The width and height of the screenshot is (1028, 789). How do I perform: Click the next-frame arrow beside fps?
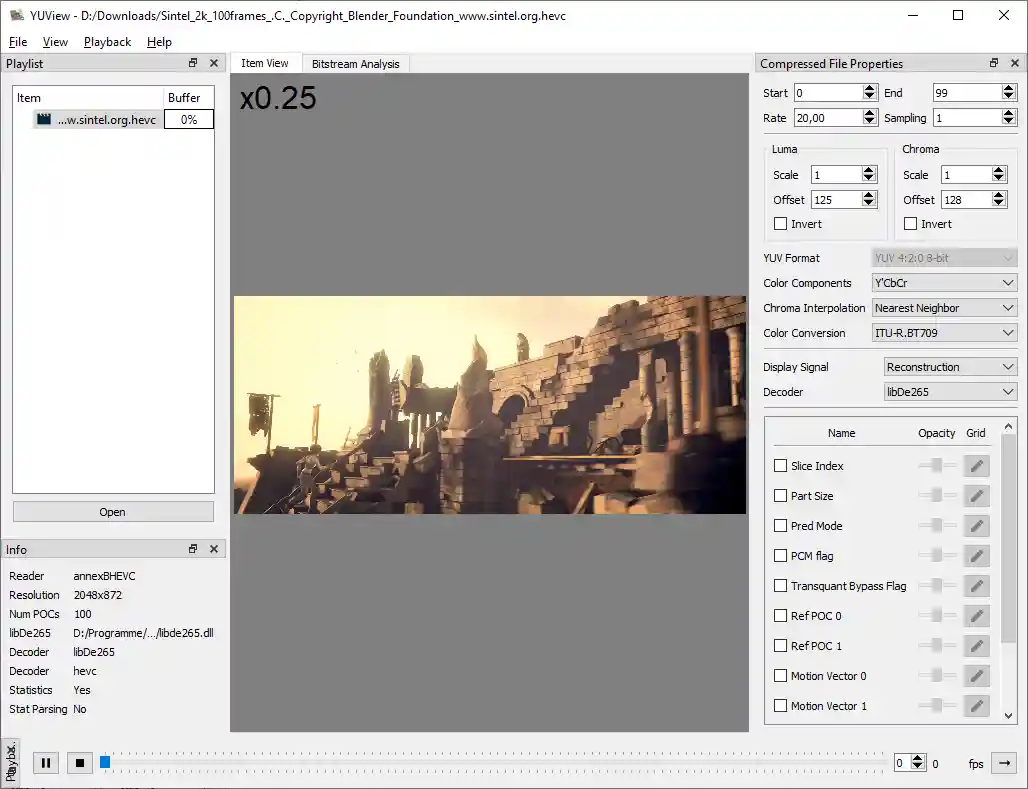1003,763
